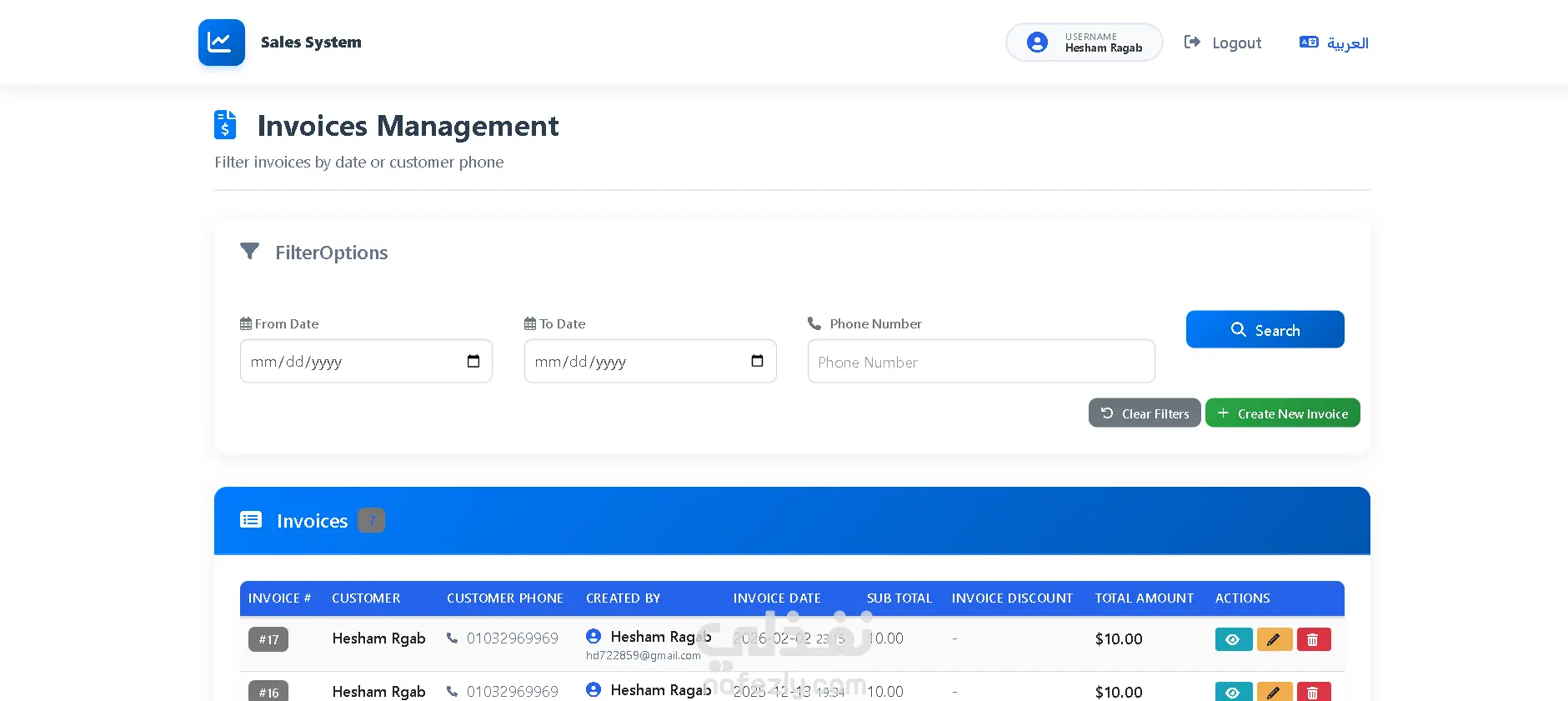
Task: Click phone 01032969969 in invoice #16 row
Action: click(513, 692)
